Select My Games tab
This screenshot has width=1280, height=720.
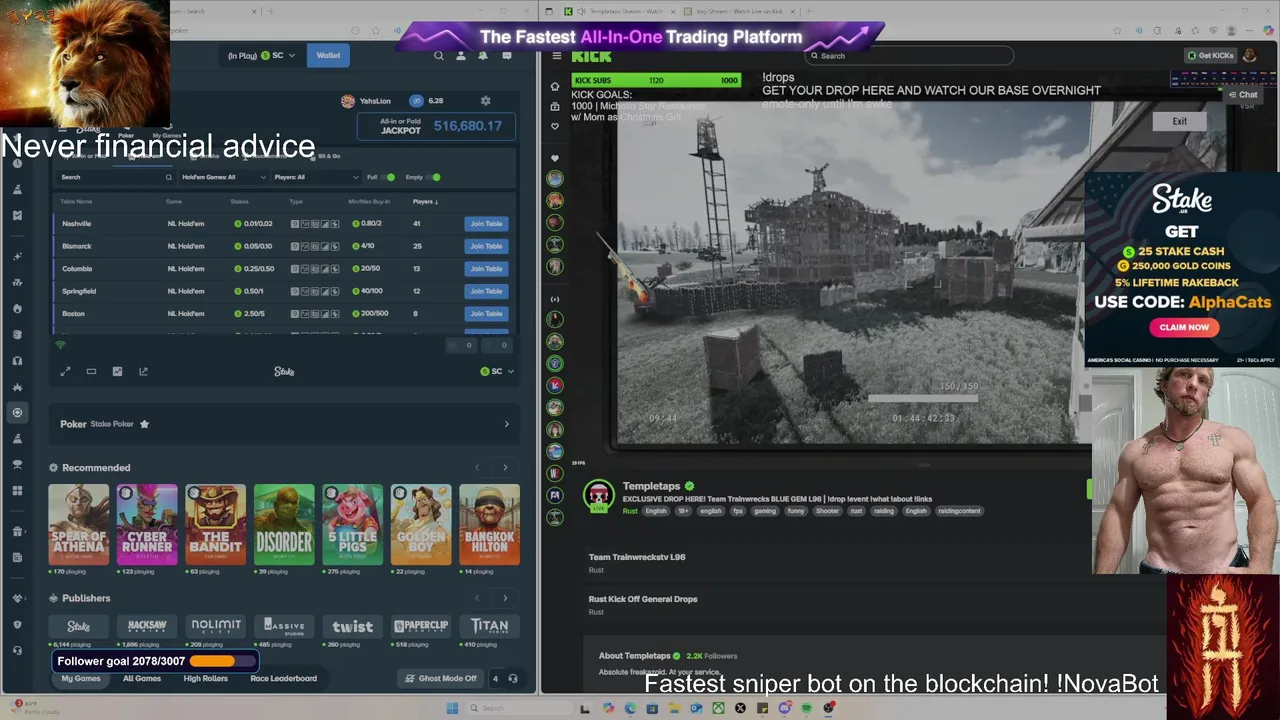[81, 678]
